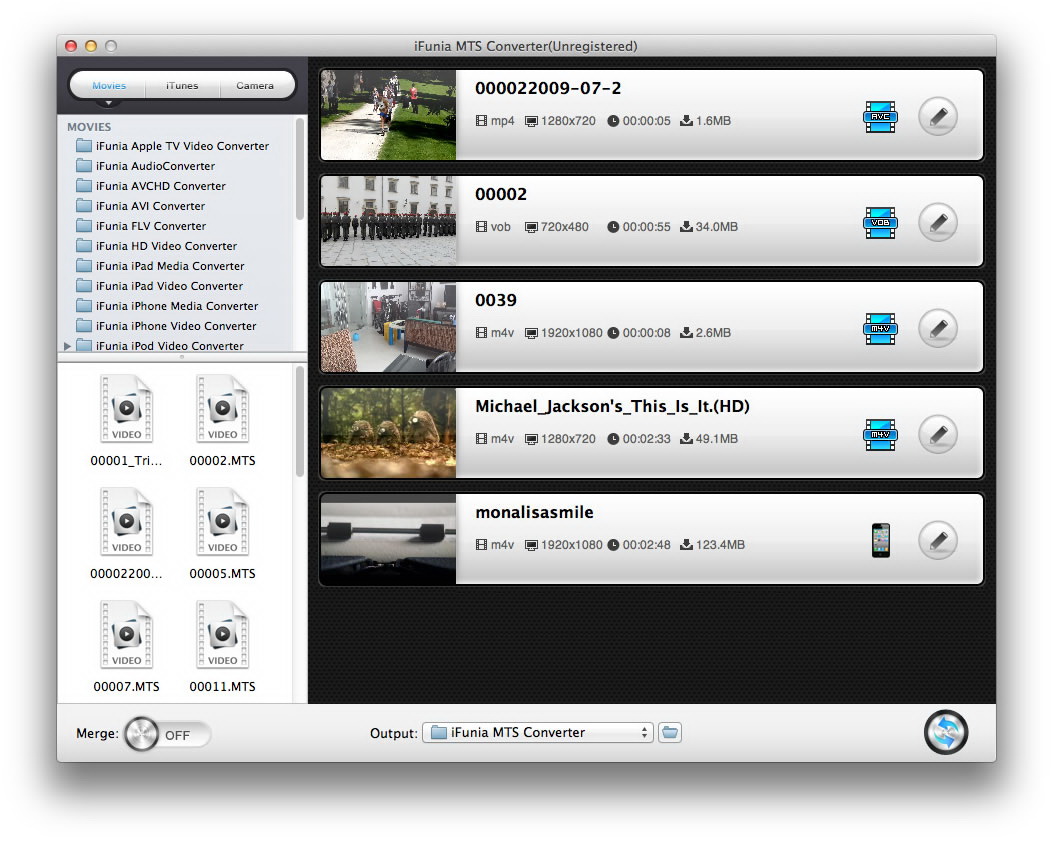Click the 1920x1080 resolution of 0039
This screenshot has height=841, width=1053.
click(x=571, y=333)
